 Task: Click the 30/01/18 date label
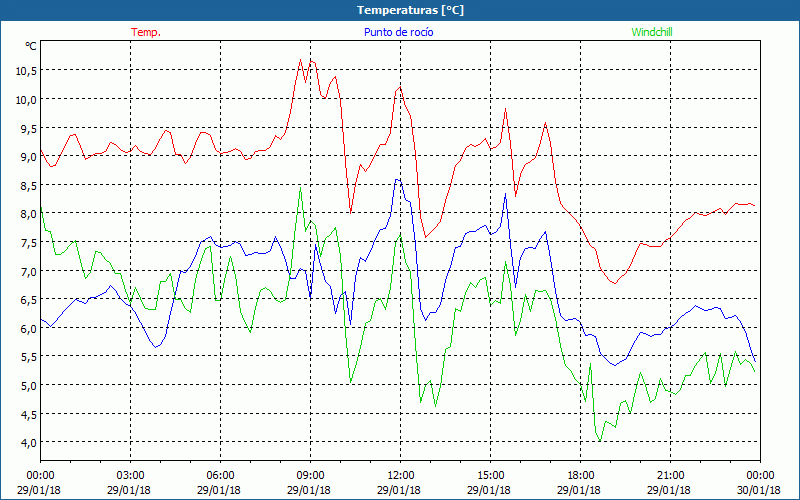pyautogui.click(x=759, y=490)
